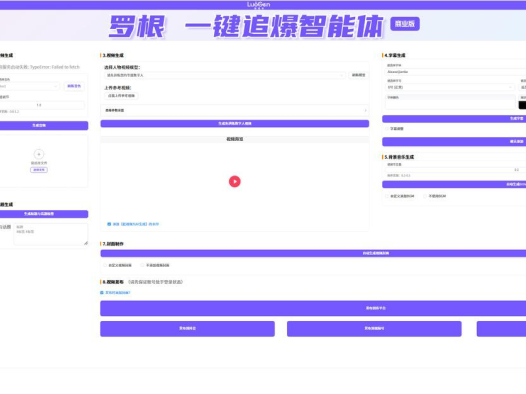Viewport: 526px width, 394px height.
Task: Select the custom cover radio option in section 7
Action: click(105, 265)
